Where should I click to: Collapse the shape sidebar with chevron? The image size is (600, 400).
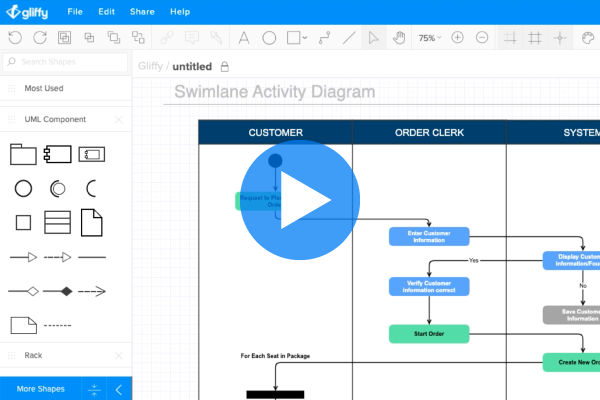119,390
